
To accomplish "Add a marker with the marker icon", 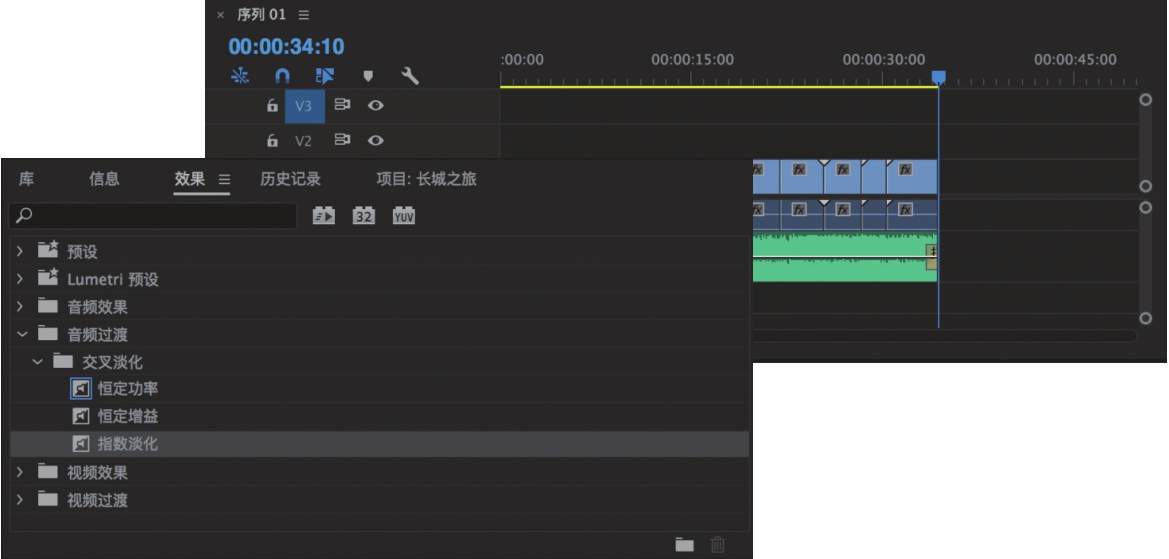I will click(368, 76).
